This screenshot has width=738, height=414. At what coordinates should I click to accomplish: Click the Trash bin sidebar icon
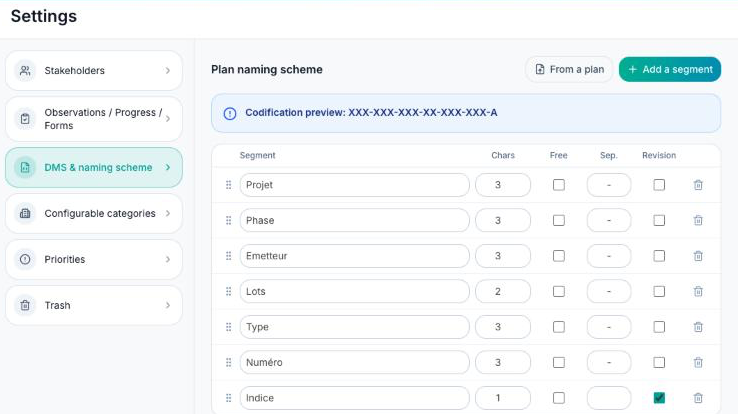(25, 305)
